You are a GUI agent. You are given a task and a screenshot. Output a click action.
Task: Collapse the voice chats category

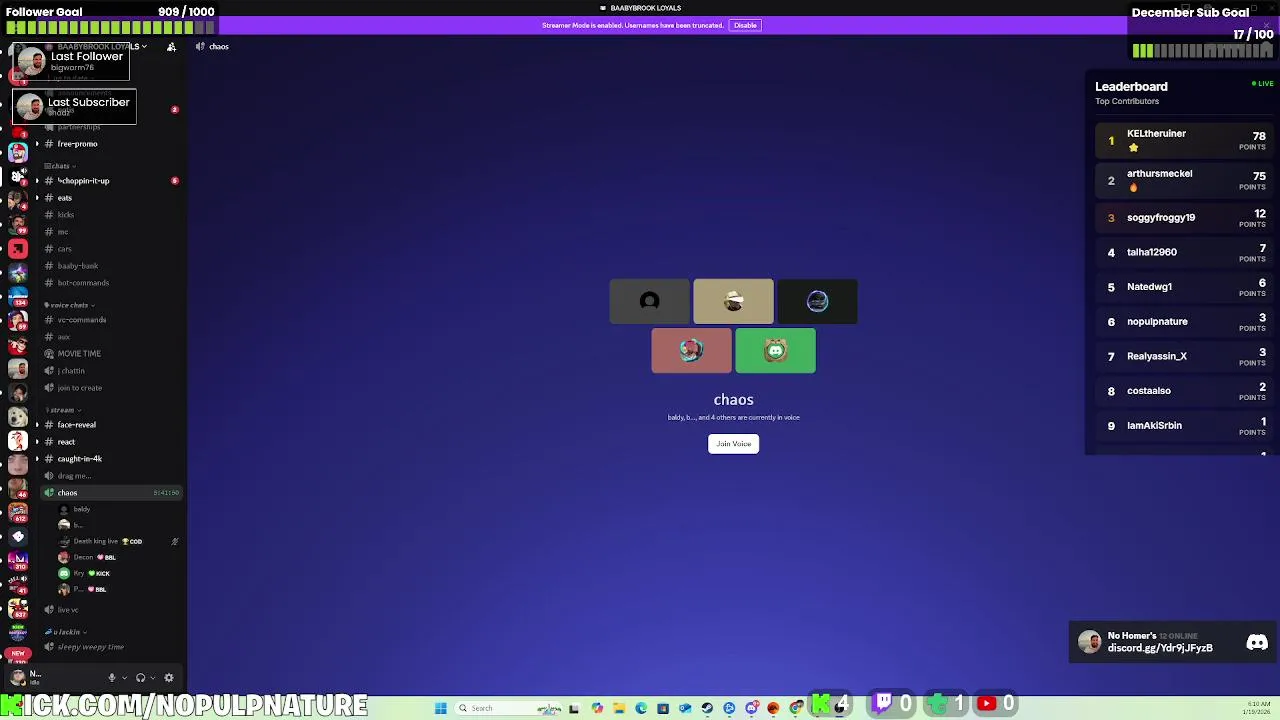pos(69,305)
